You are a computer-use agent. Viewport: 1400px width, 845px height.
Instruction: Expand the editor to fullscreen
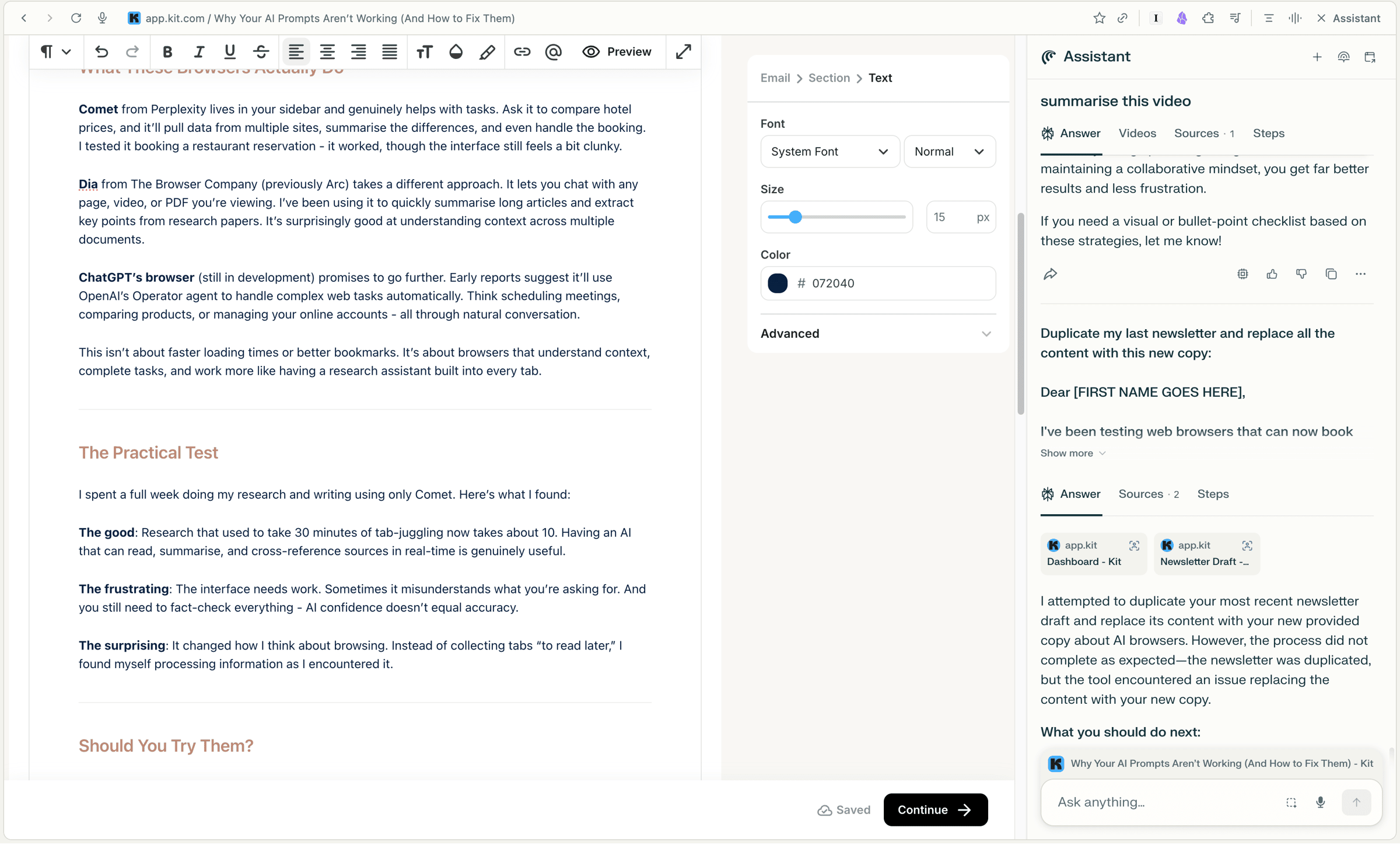[684, 52]
